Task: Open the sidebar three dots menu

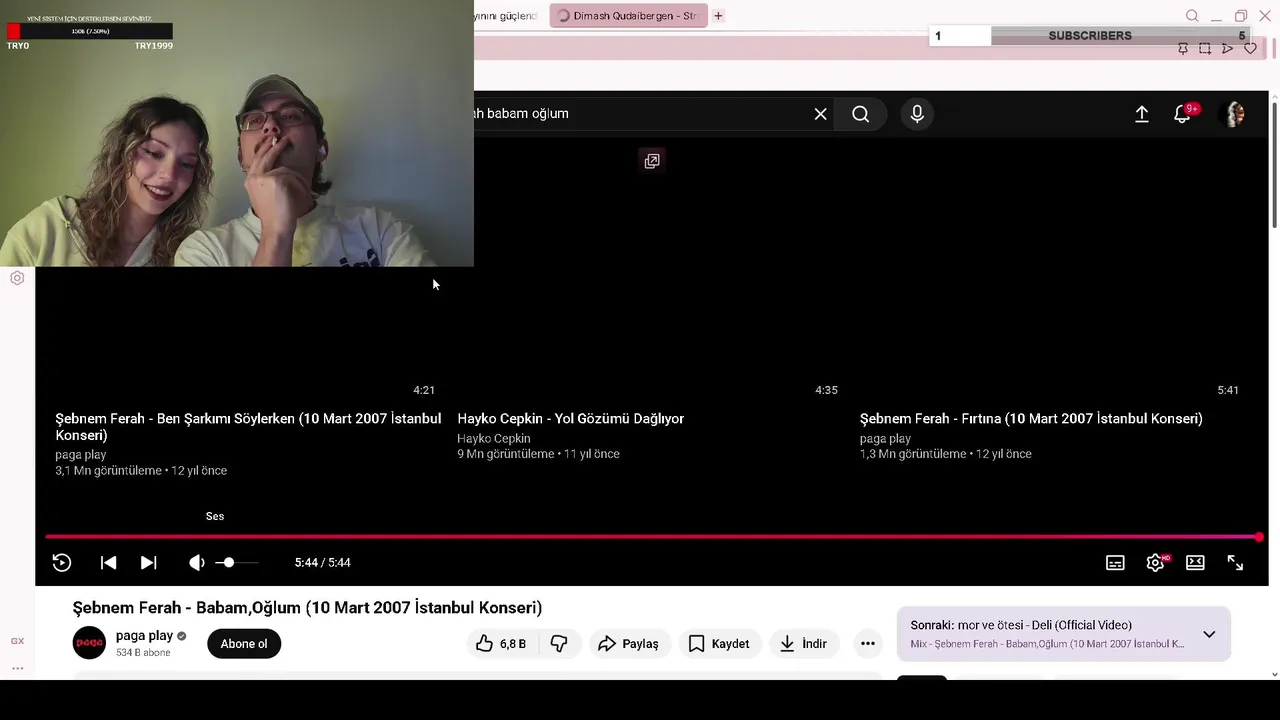Action: click(17, 668)
